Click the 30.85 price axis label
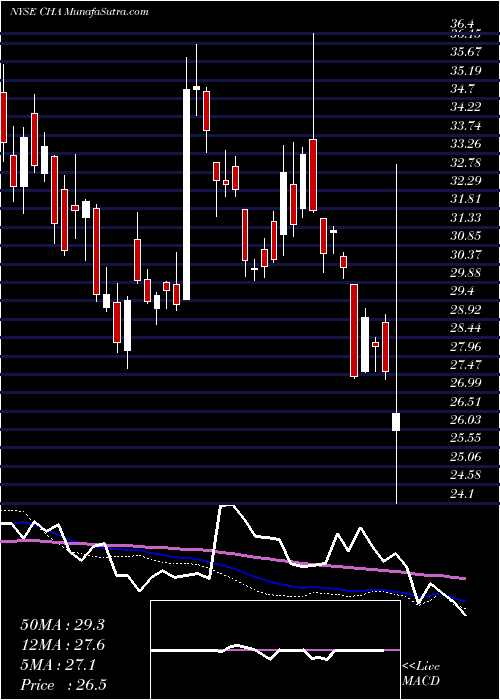 click(x=466, y=236)
